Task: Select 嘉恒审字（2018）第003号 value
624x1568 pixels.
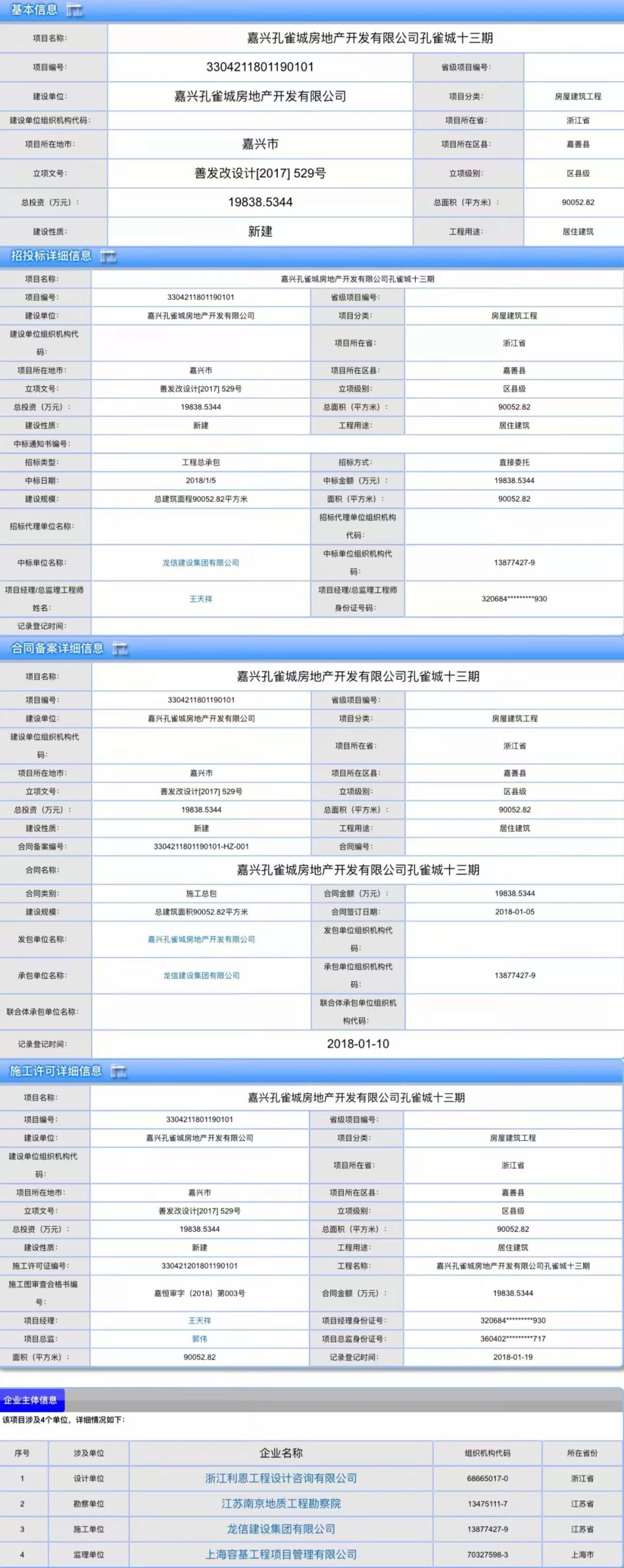Action: [200, 1293]
